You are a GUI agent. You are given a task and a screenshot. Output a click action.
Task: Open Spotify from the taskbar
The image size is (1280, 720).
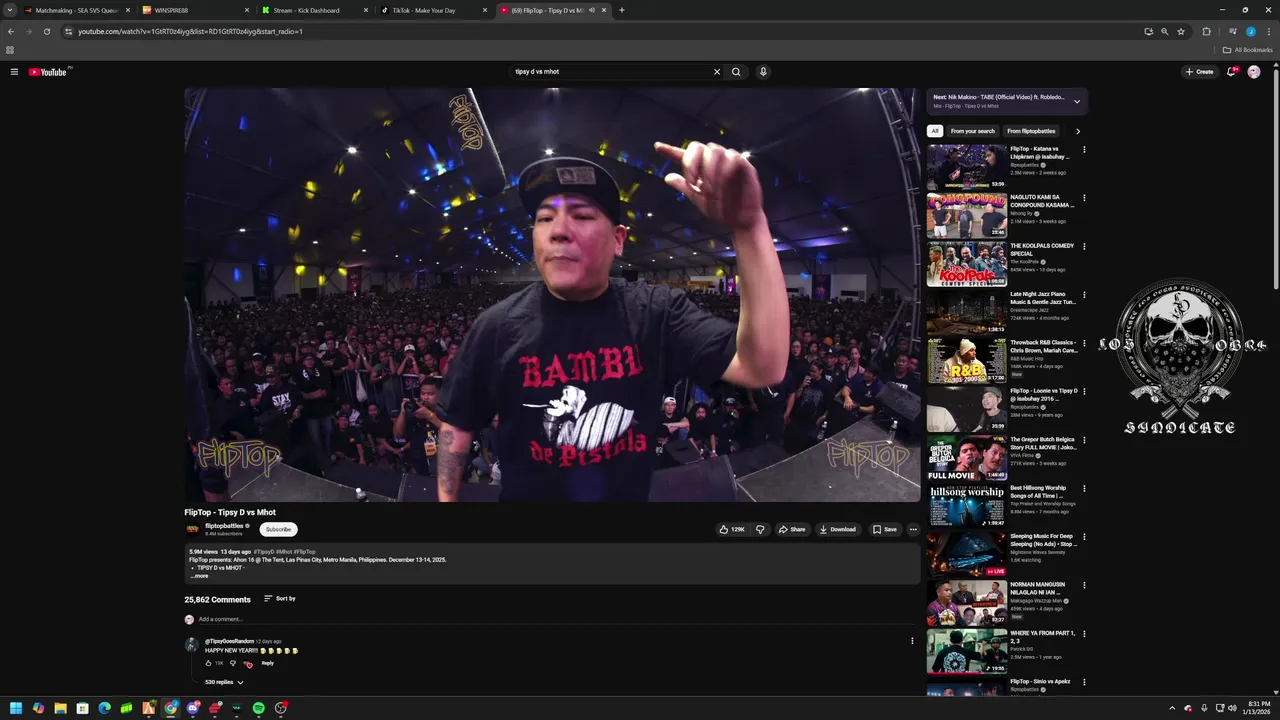coord(259,708)
